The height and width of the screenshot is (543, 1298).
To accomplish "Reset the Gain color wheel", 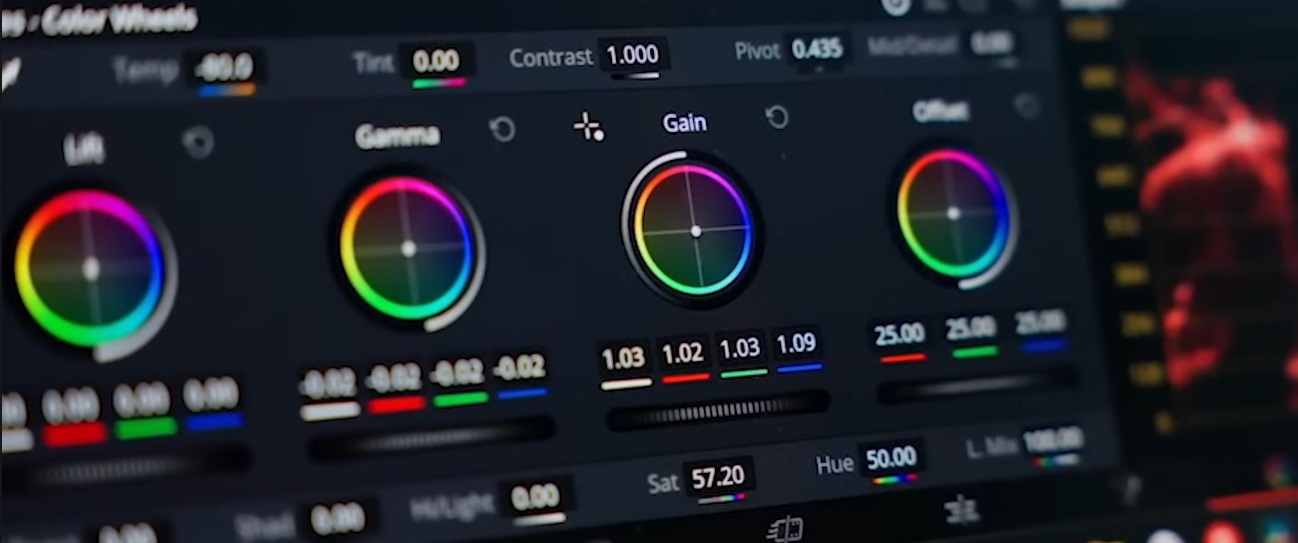I will click(777, 118).
